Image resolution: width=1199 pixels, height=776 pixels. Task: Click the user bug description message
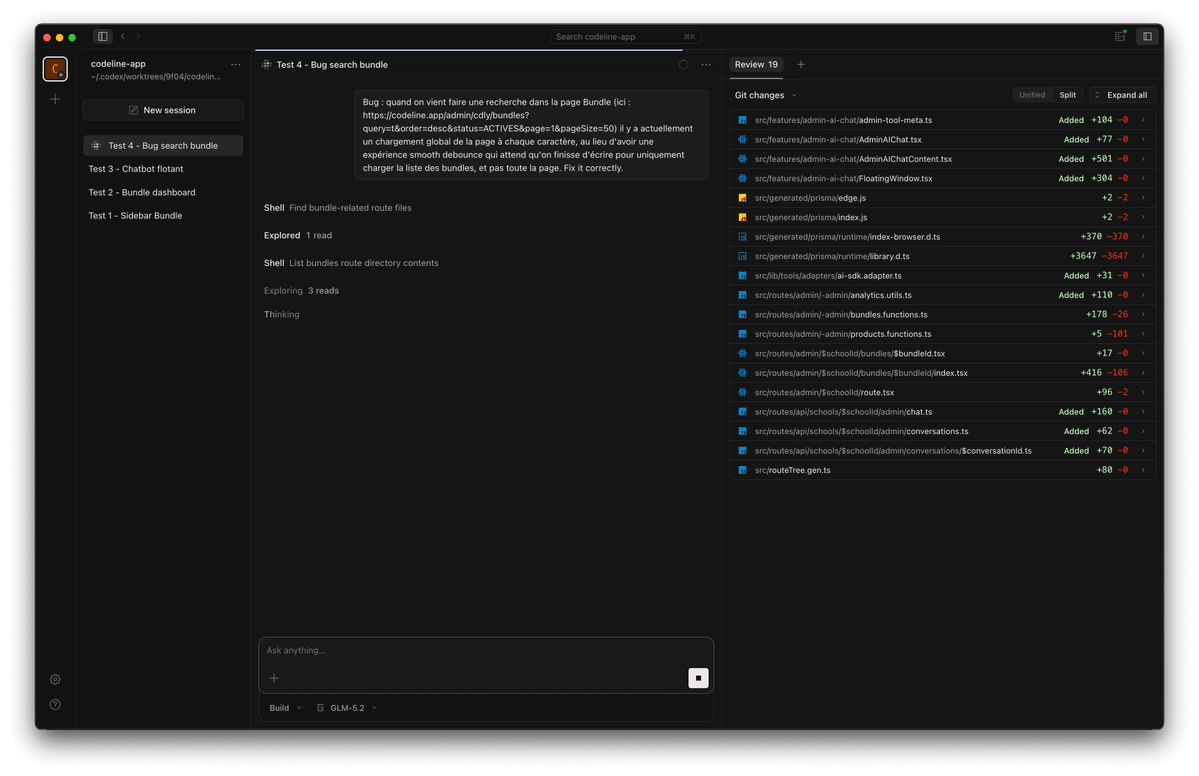pyautogui.click(x=531, y=135)
